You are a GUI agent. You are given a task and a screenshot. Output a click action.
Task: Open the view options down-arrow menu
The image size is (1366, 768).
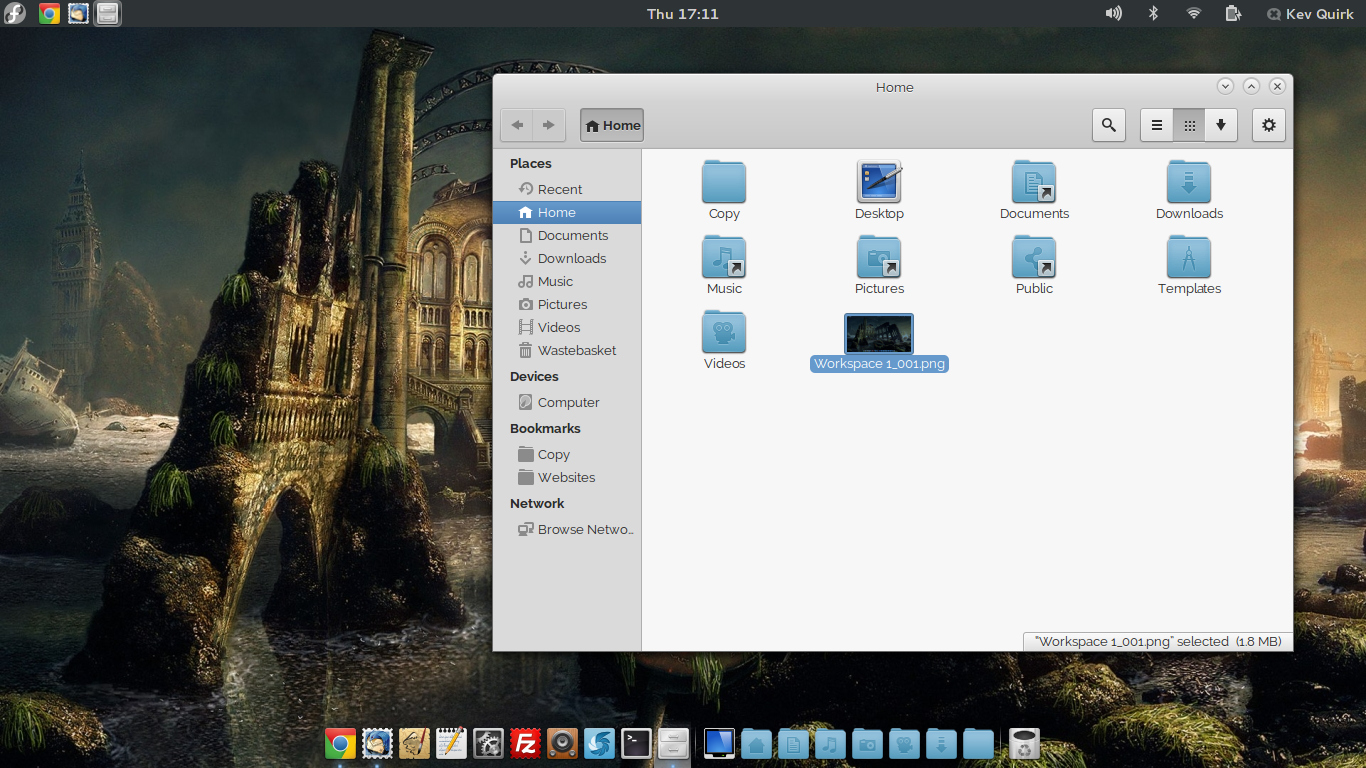click(x=1221, y=125)
